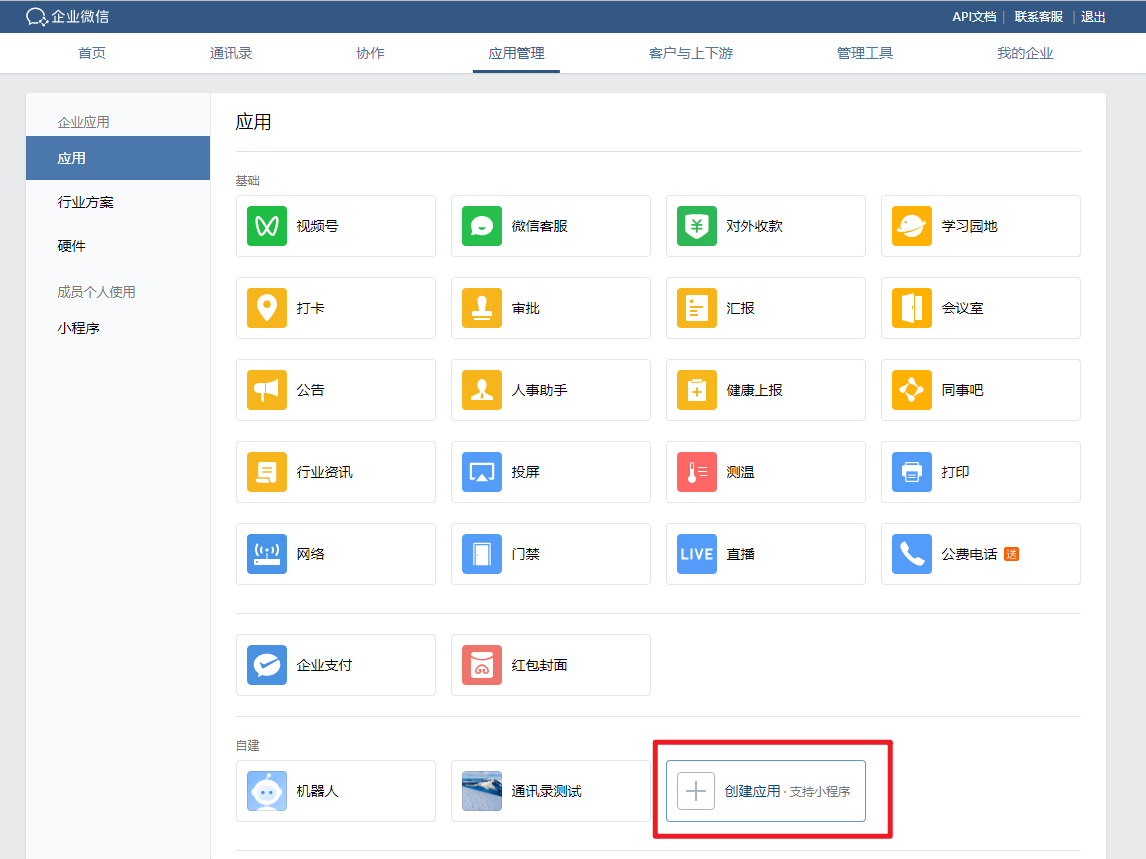Click the 同事吧 label text
The width and height of the screenshot is (1146, 859).
point(962,390)
